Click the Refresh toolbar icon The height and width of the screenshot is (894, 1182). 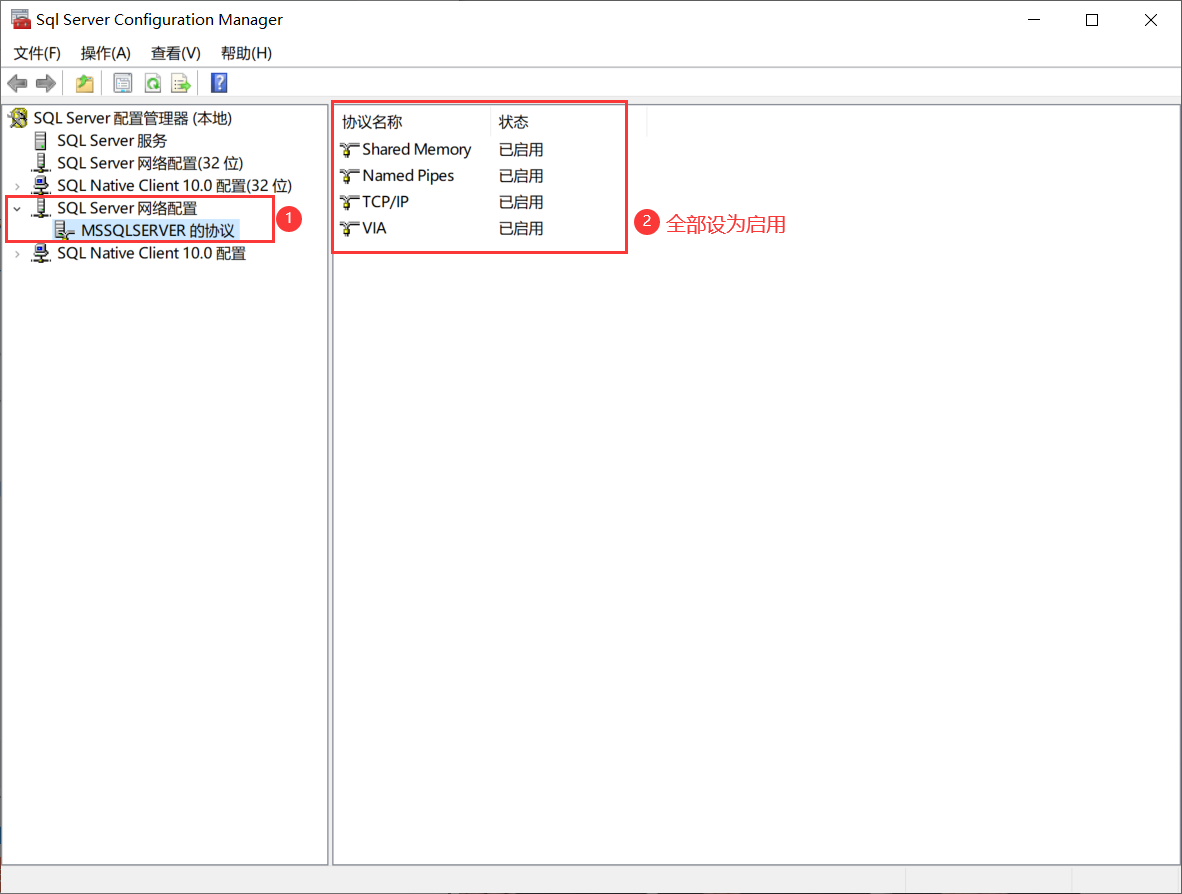(152, 84)
